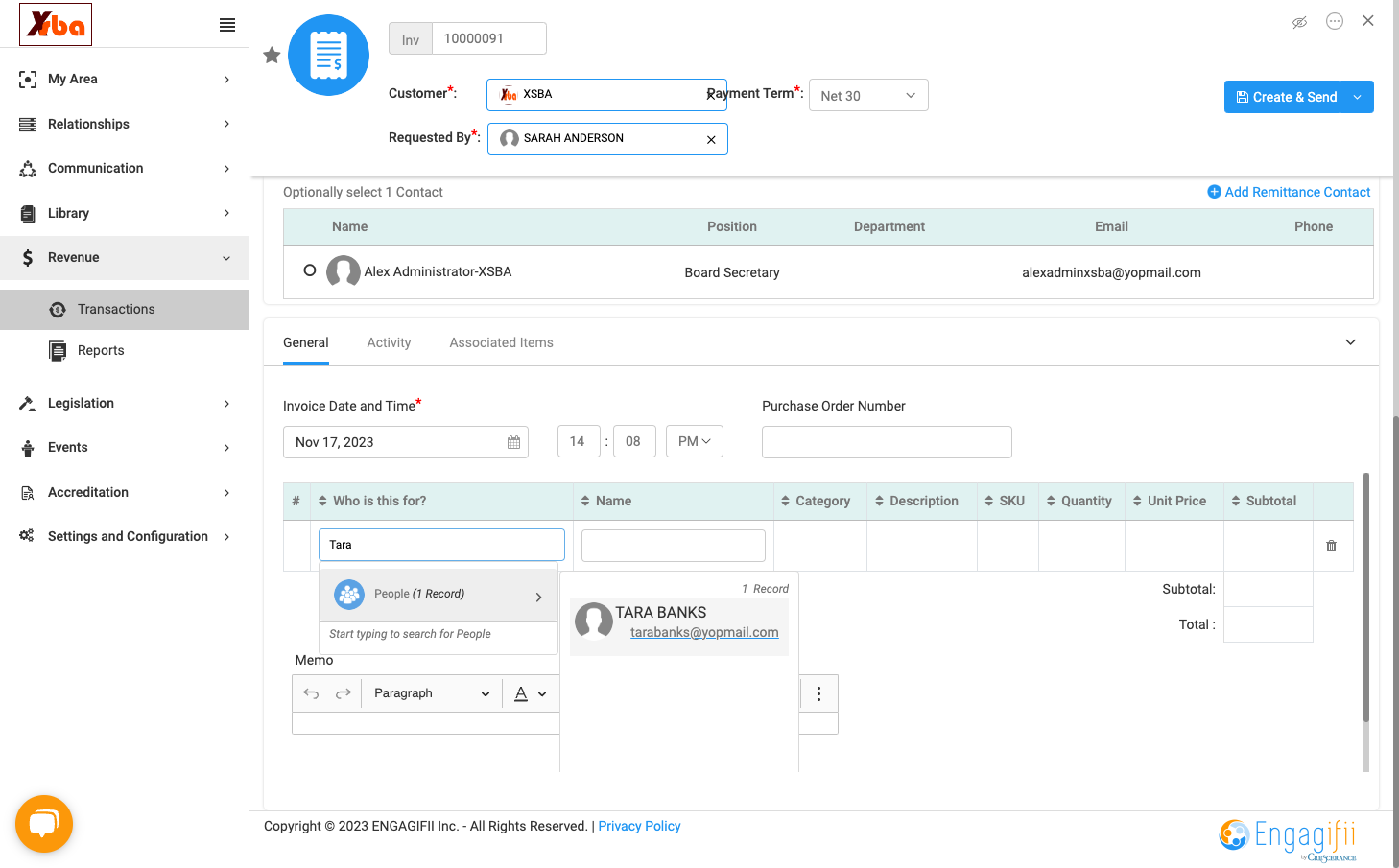Open the AM/PM time selector
The width and height of the screenshot is (1399, 868).
(x=695, y=441)
